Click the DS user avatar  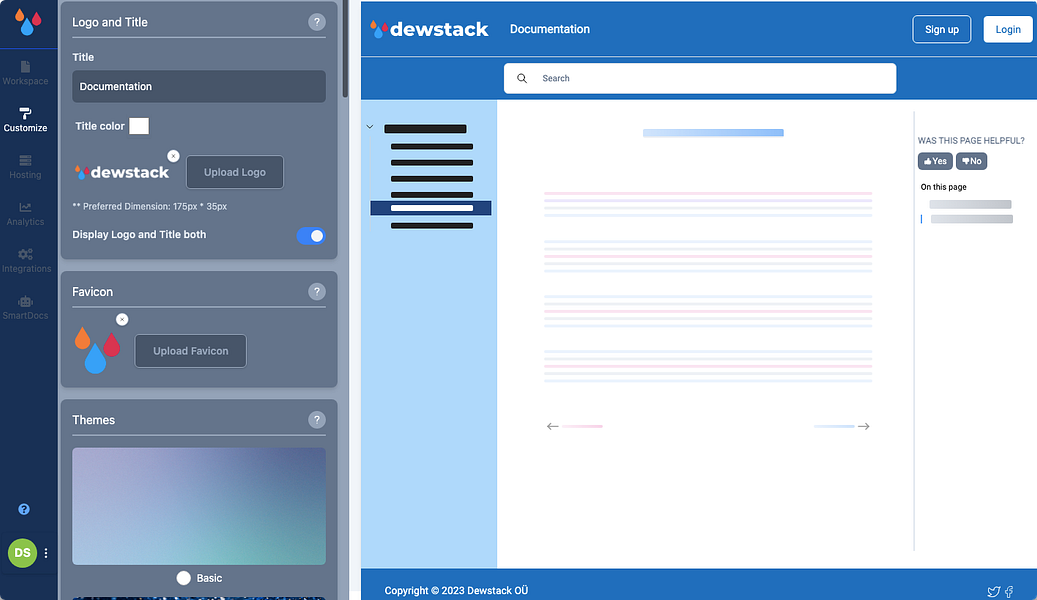point(22,552)
